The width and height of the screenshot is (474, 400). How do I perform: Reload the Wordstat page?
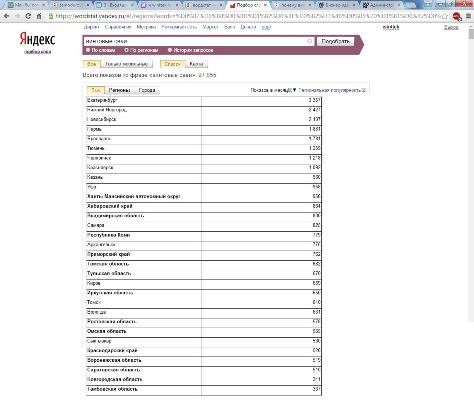click(28, 16)
